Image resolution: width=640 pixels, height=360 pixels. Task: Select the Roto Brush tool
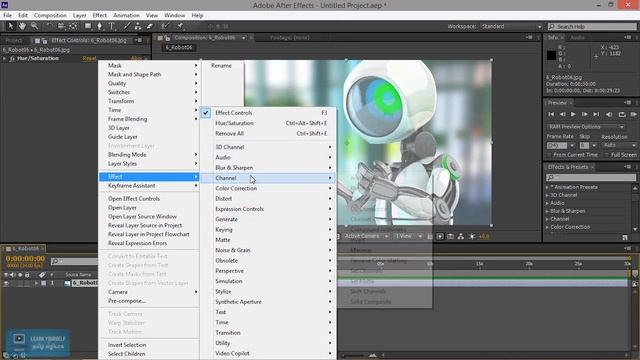pos(164,26)
